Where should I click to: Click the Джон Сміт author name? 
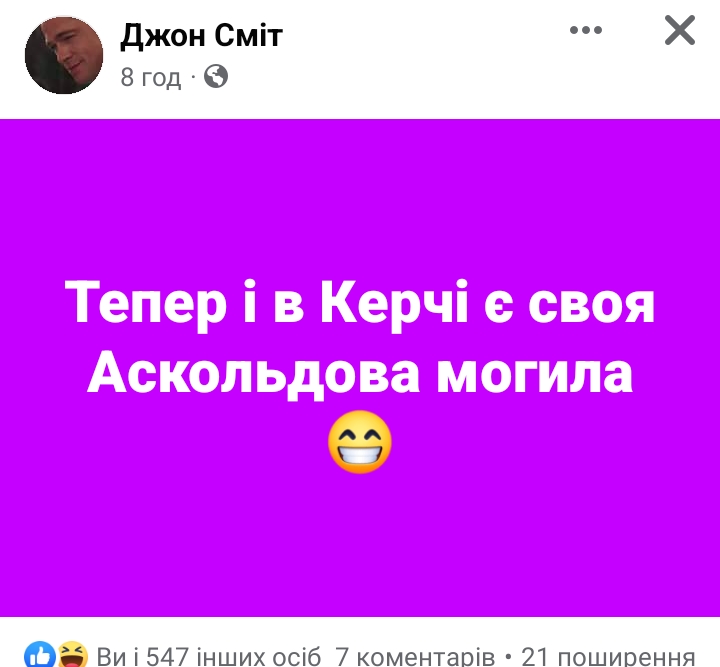[x=201, y=35]
